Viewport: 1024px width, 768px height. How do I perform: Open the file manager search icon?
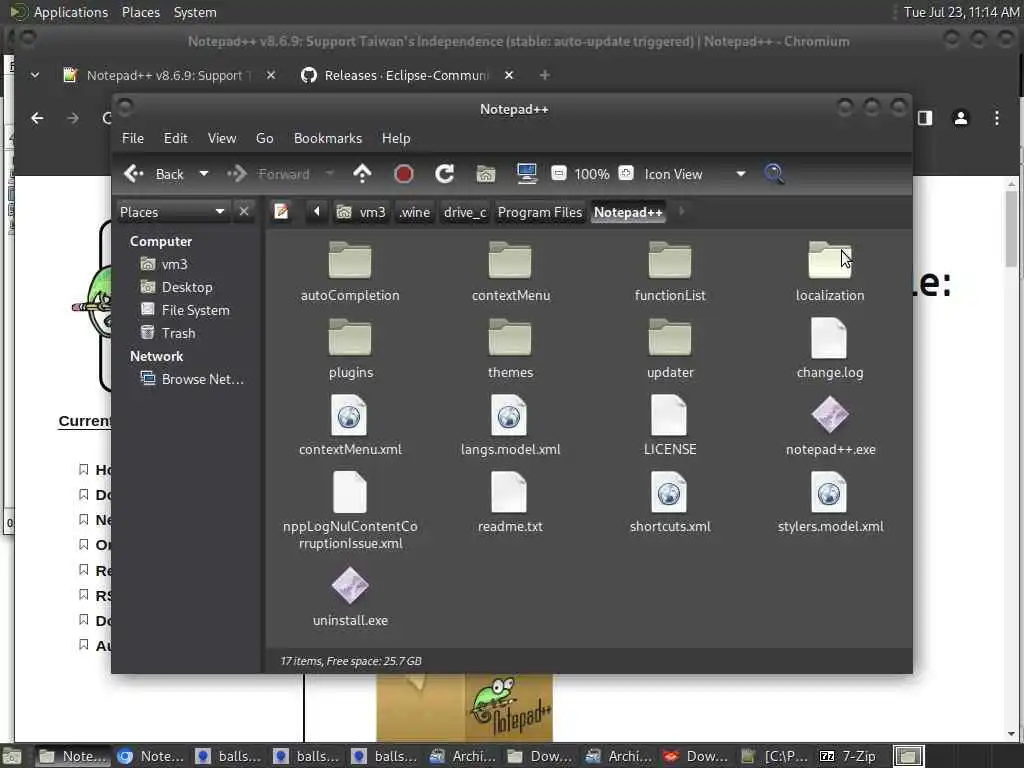pos(774,174)
